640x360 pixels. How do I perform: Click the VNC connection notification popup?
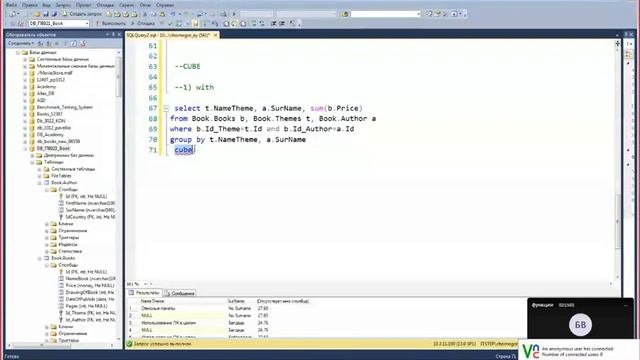pos(579,351)
